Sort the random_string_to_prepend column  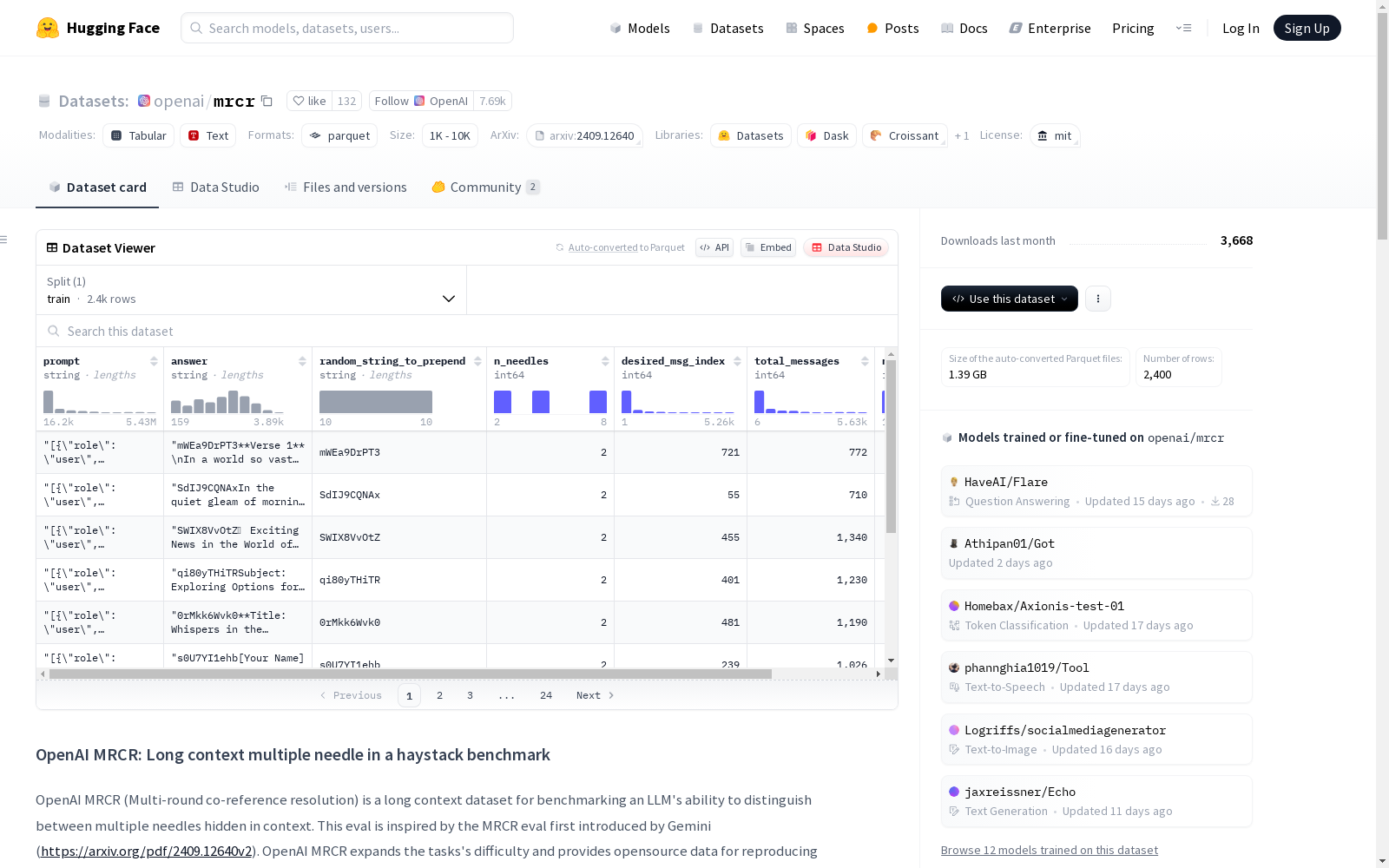coord(477,361)
